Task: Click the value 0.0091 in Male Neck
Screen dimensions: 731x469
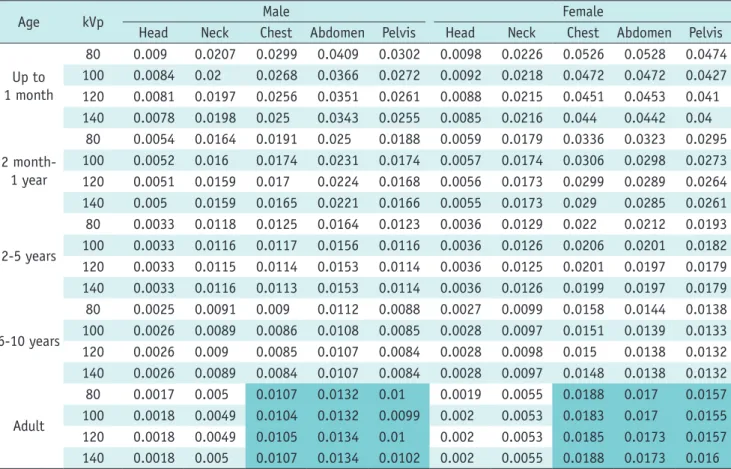Action: (x=215, y=309)
